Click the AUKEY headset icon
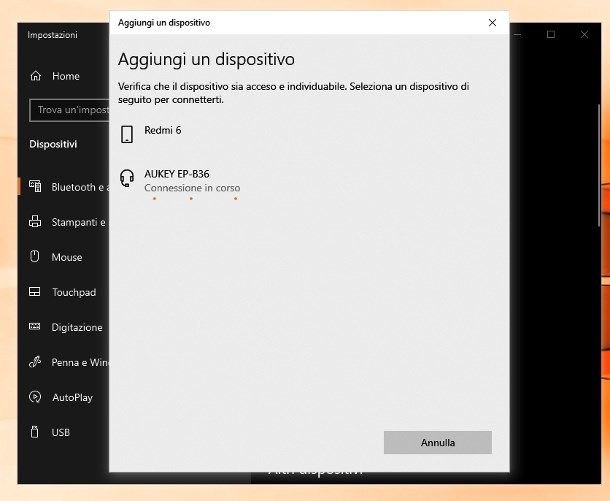The width and height of the screenshot is (610, 501). 127,178
